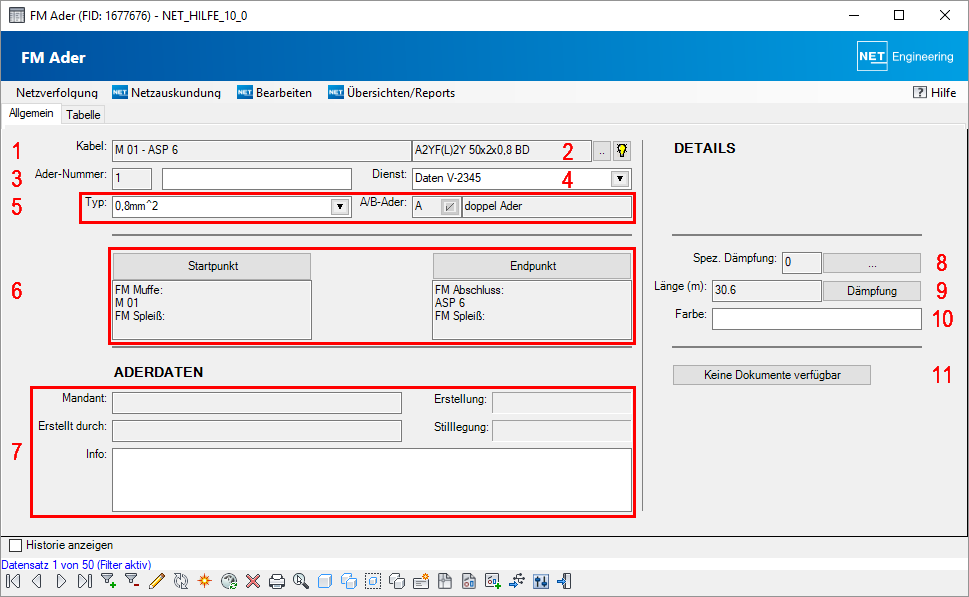Click the Dämpfung button

pos(870,291)
